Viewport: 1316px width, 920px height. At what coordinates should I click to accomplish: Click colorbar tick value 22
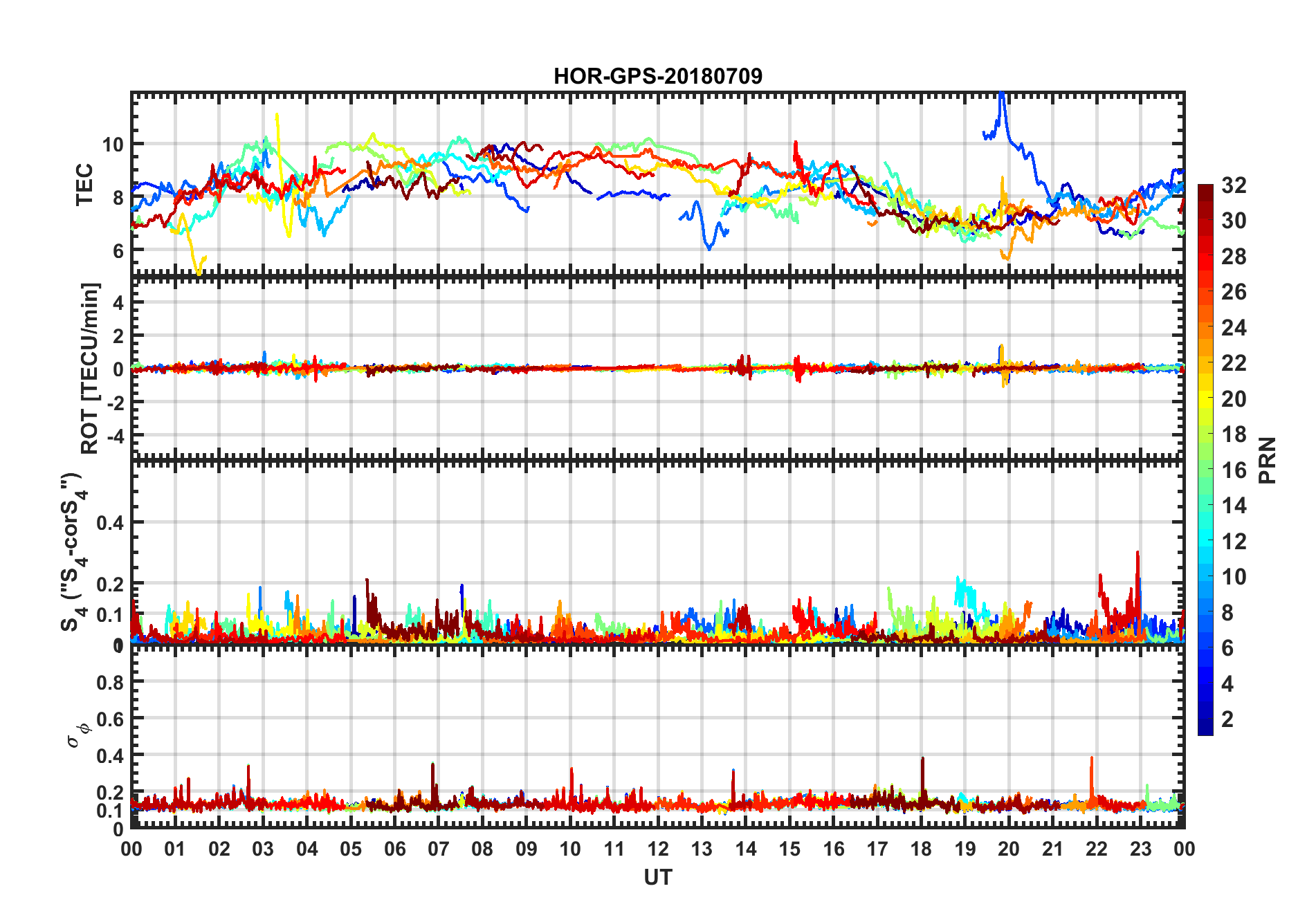[1234, 363]
